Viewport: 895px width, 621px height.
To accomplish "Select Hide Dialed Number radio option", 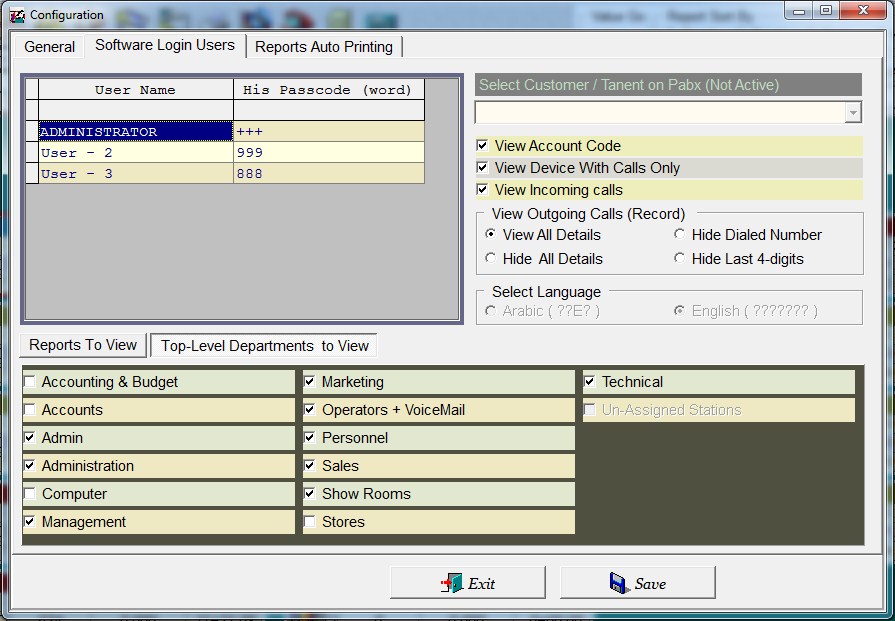I will pyautogui.click(x=679, y=233).
